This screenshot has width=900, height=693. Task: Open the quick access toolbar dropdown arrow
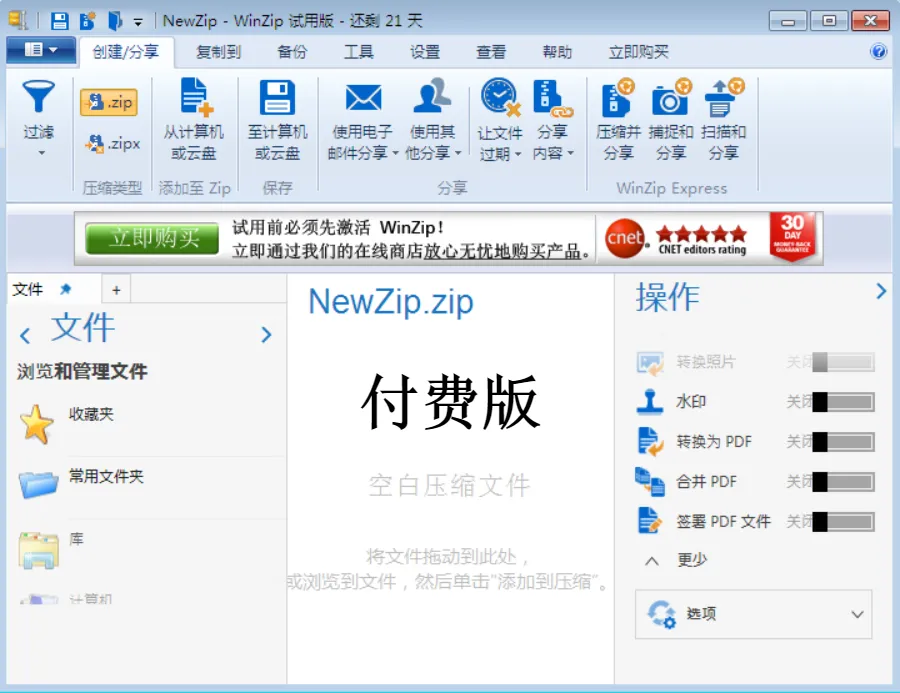[x=138, y=22]
